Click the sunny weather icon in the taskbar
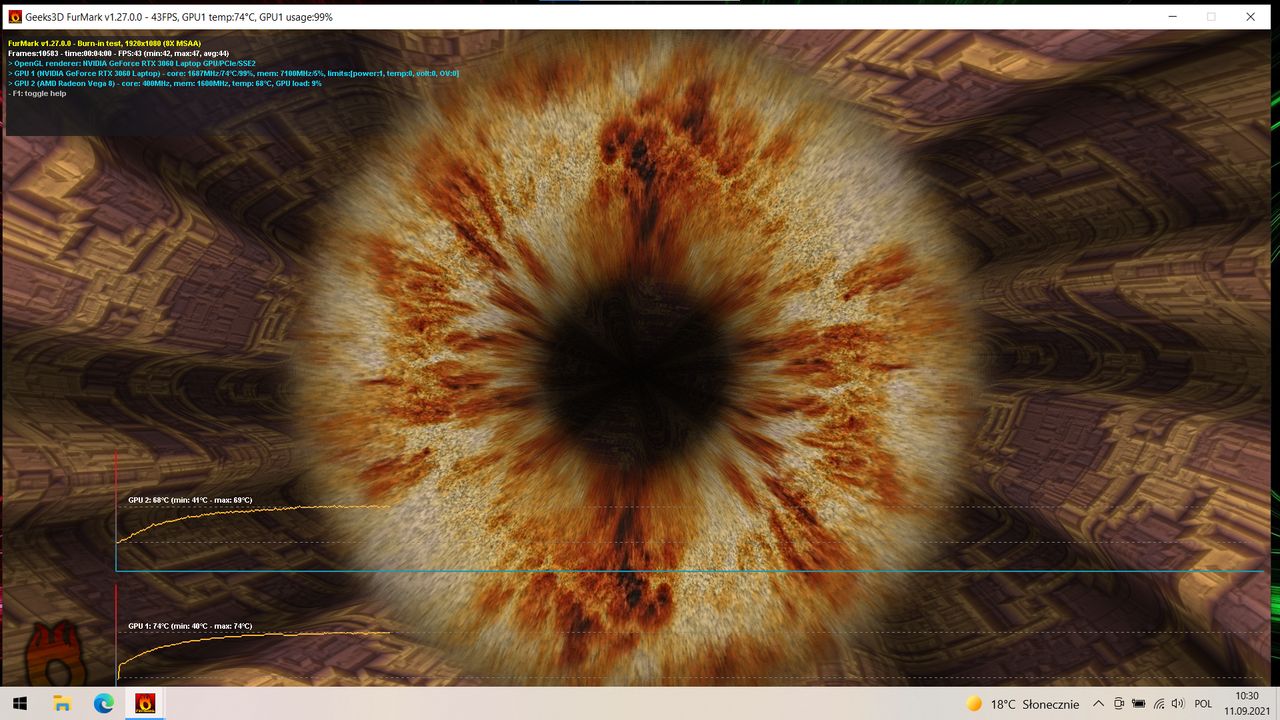 [974, 704]
